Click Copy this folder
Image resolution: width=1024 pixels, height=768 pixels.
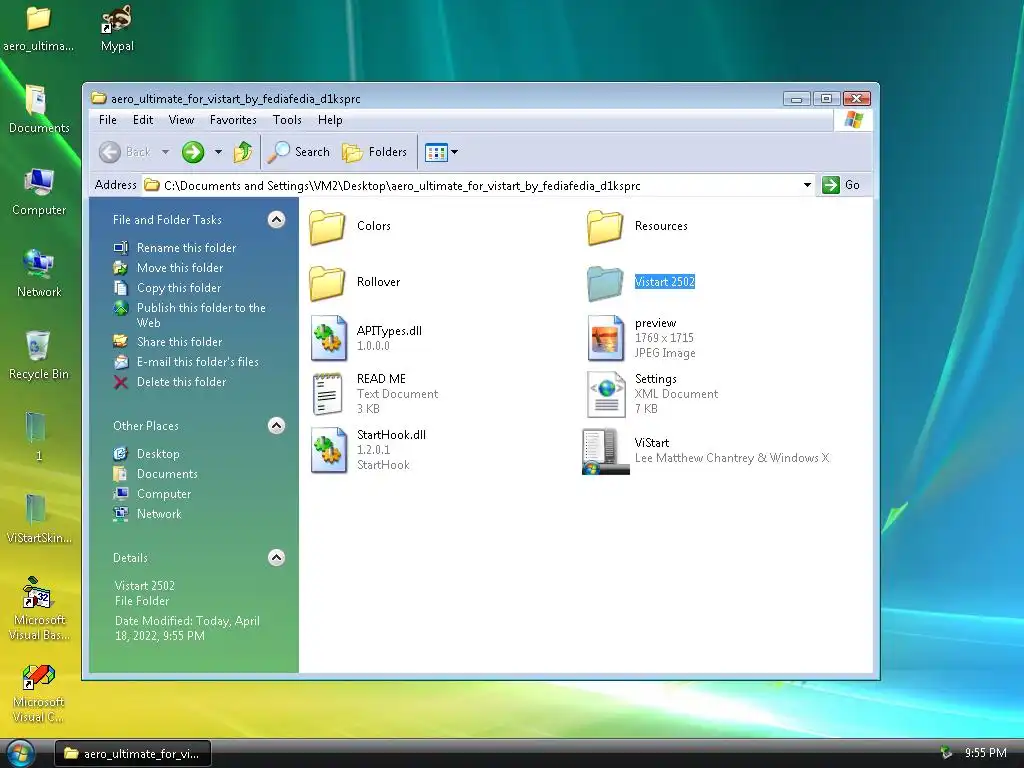point(167,288)
